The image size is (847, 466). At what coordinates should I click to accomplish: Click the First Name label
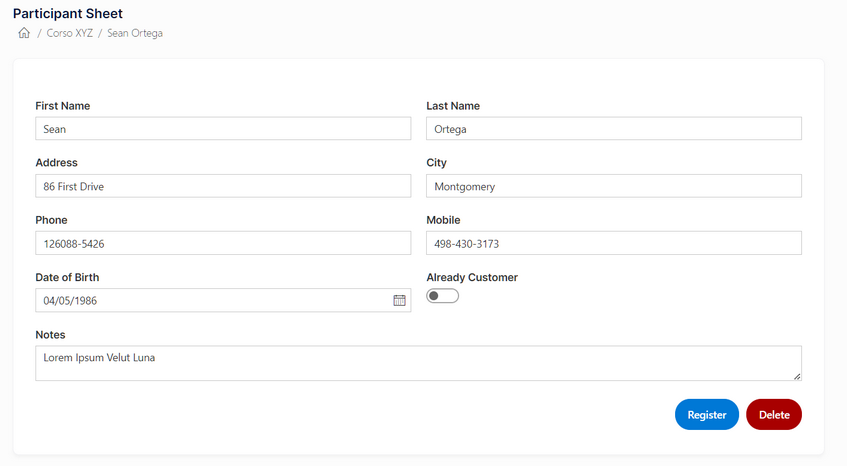63,106
